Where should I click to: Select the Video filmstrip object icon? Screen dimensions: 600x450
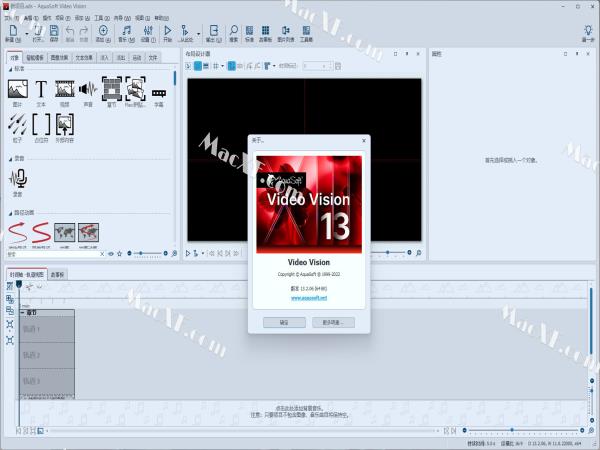click(65, 89)
